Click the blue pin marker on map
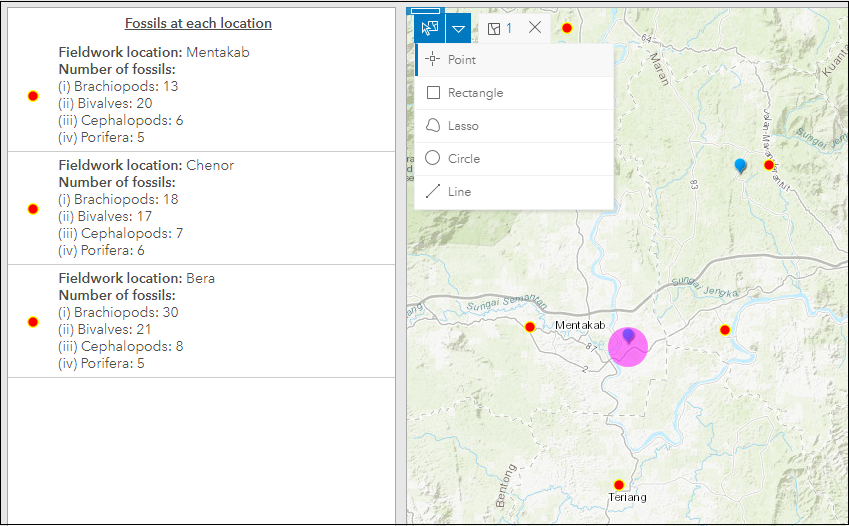Screen dimensions: 849x526 [740, 166]
